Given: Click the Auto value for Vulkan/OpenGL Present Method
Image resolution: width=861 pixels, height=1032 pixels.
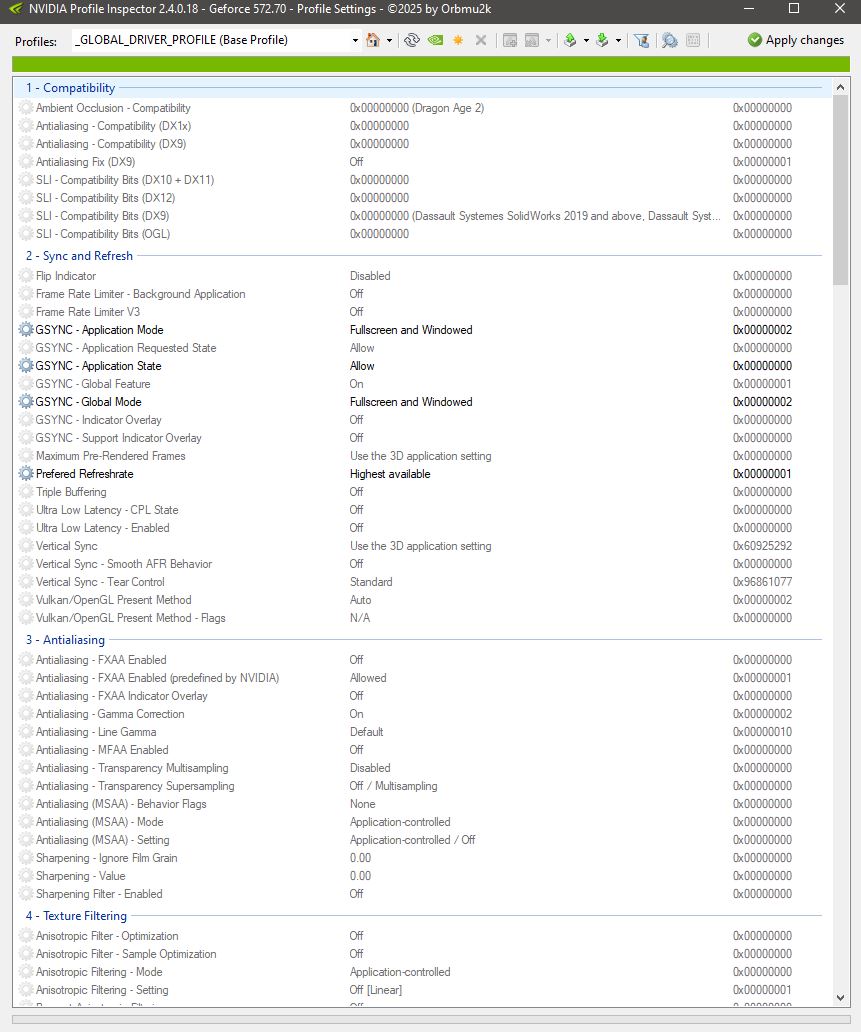Looking at the screenshot, I should tap(360, 600).
